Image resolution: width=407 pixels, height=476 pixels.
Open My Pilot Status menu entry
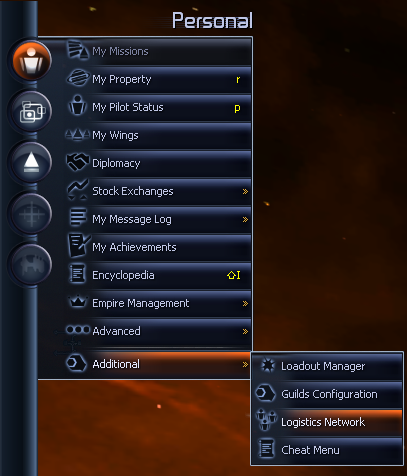coord(158,107)
